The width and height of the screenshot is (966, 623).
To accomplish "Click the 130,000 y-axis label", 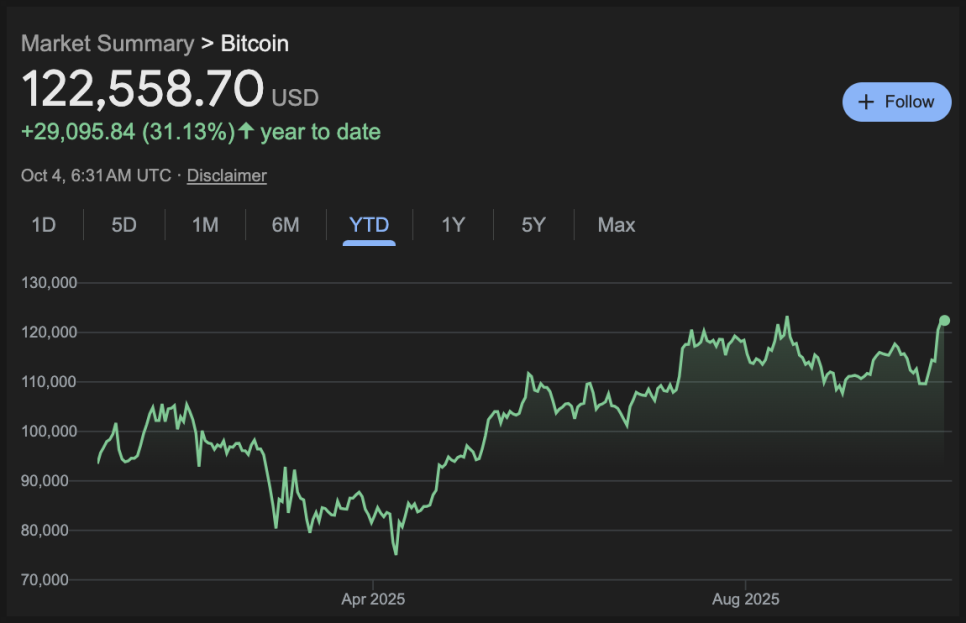I will (50, 282).
